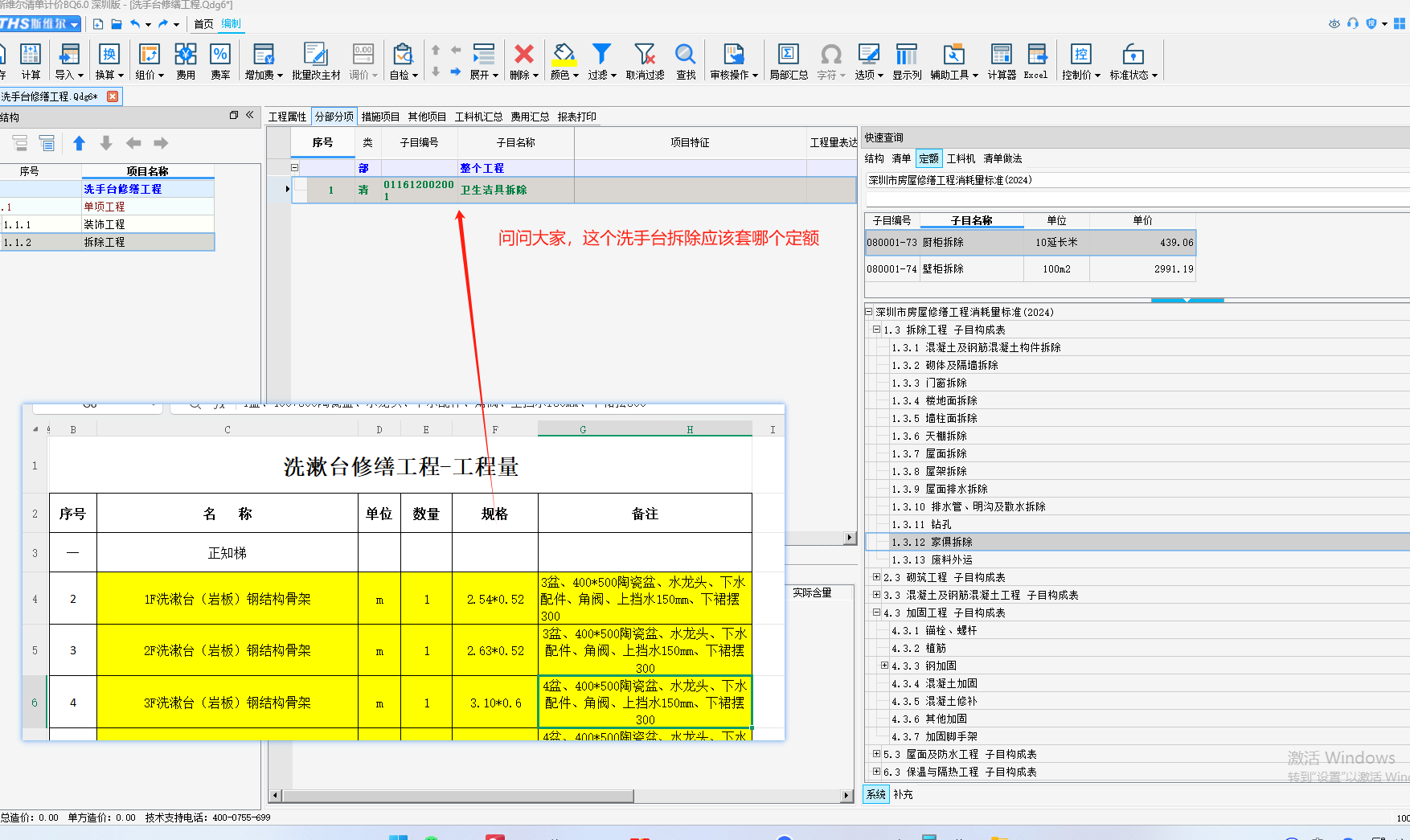Click the 计算 calculate icon
Screen dimensions: 1410x840
pyautogui.click(x=31, y=61)
